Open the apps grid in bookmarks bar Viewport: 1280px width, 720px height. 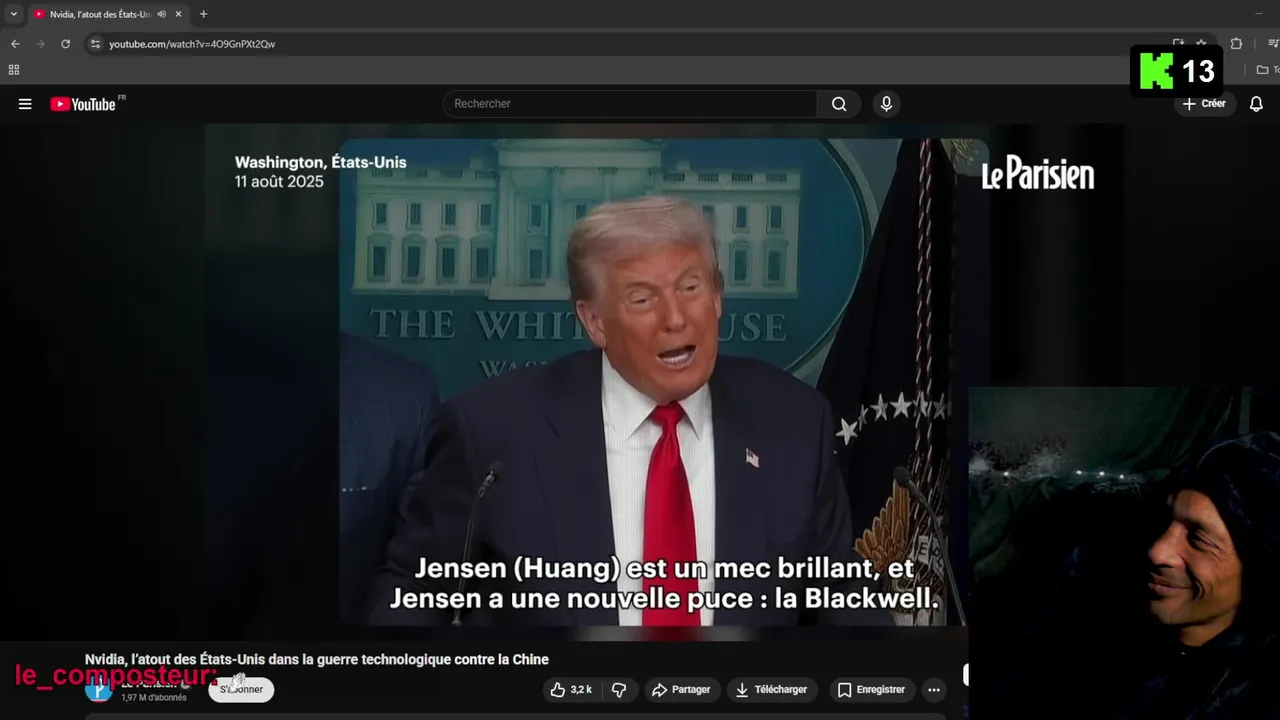tap(14, 70)
